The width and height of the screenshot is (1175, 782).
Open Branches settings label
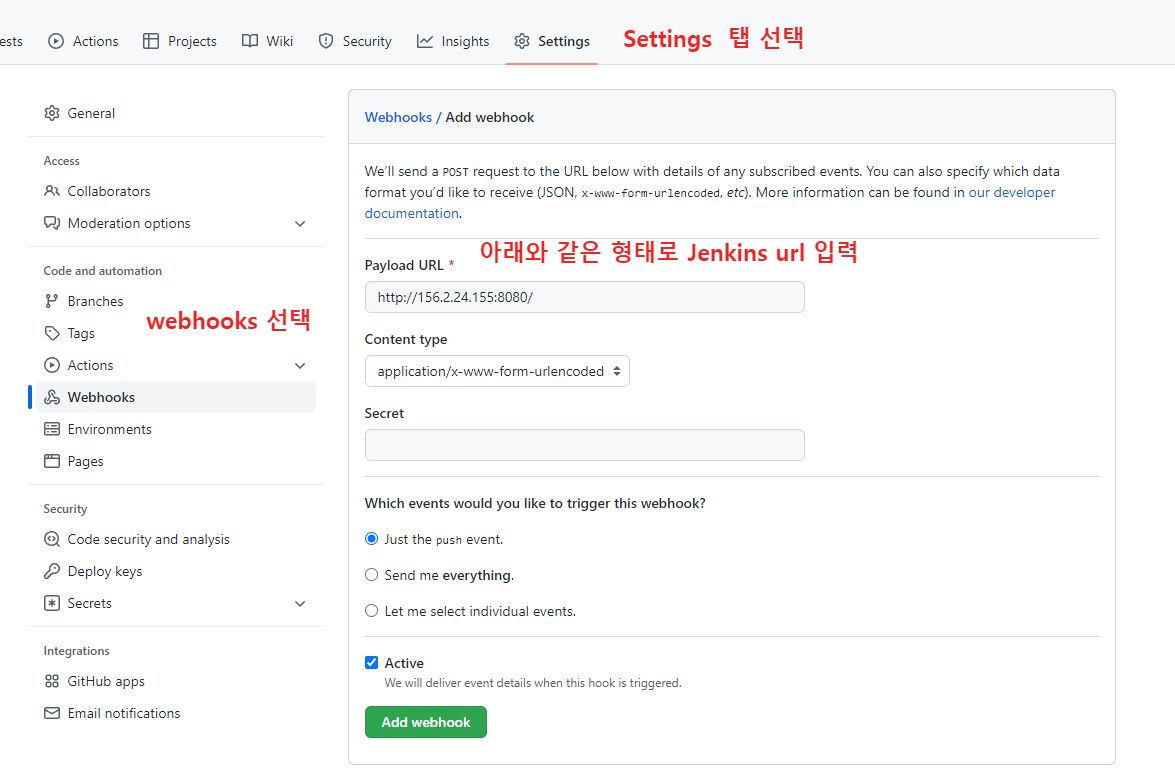(x=95, y=301)
